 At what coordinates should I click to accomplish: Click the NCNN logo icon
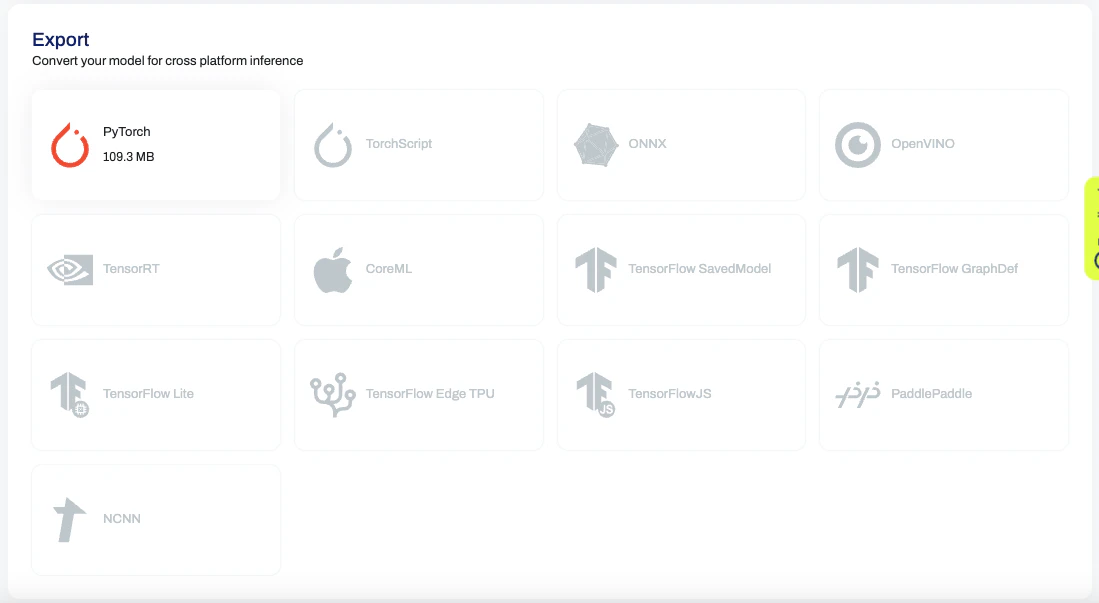69,520
